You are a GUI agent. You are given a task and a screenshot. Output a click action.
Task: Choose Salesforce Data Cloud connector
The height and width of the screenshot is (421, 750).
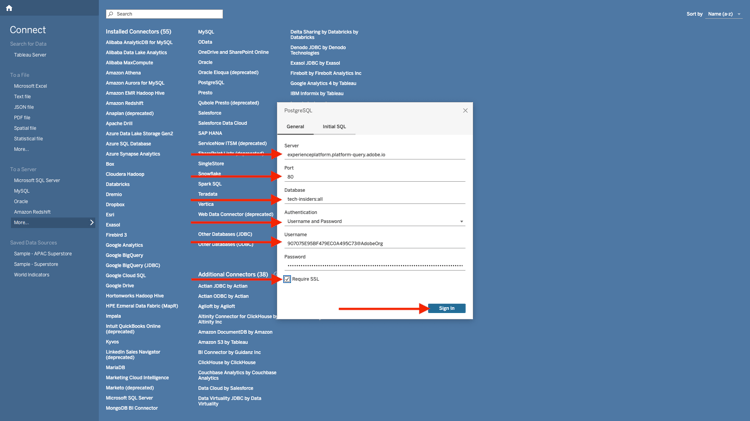tap(222, 123)
